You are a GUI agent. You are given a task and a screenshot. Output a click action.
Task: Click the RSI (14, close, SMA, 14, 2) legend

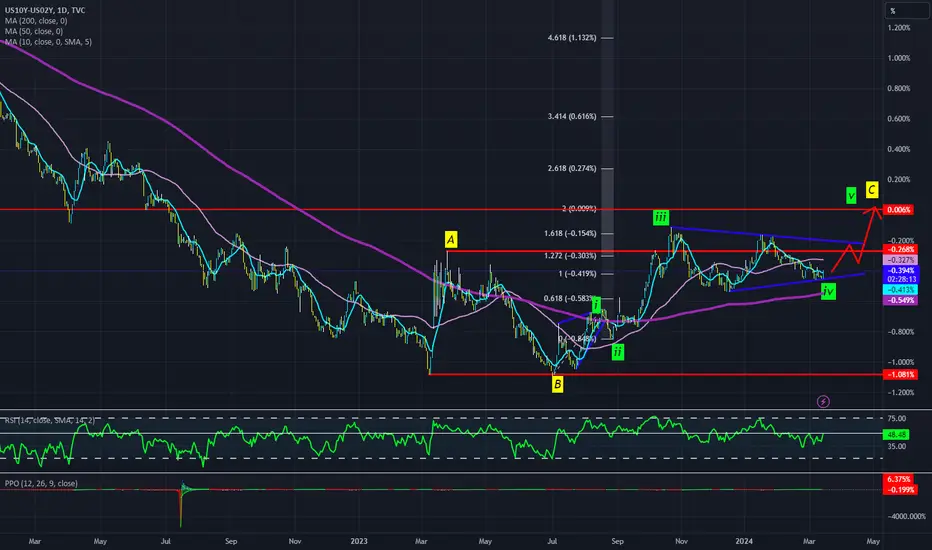(49, 420)
